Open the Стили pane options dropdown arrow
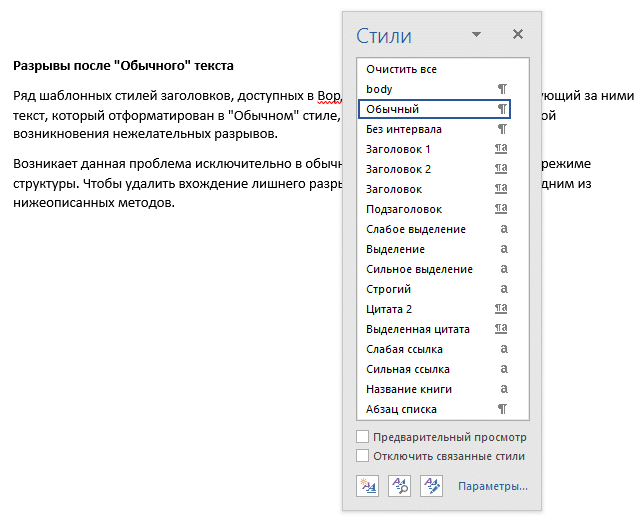Image resolution: width=644 pixels, height=524 pixels. [476, 34]
